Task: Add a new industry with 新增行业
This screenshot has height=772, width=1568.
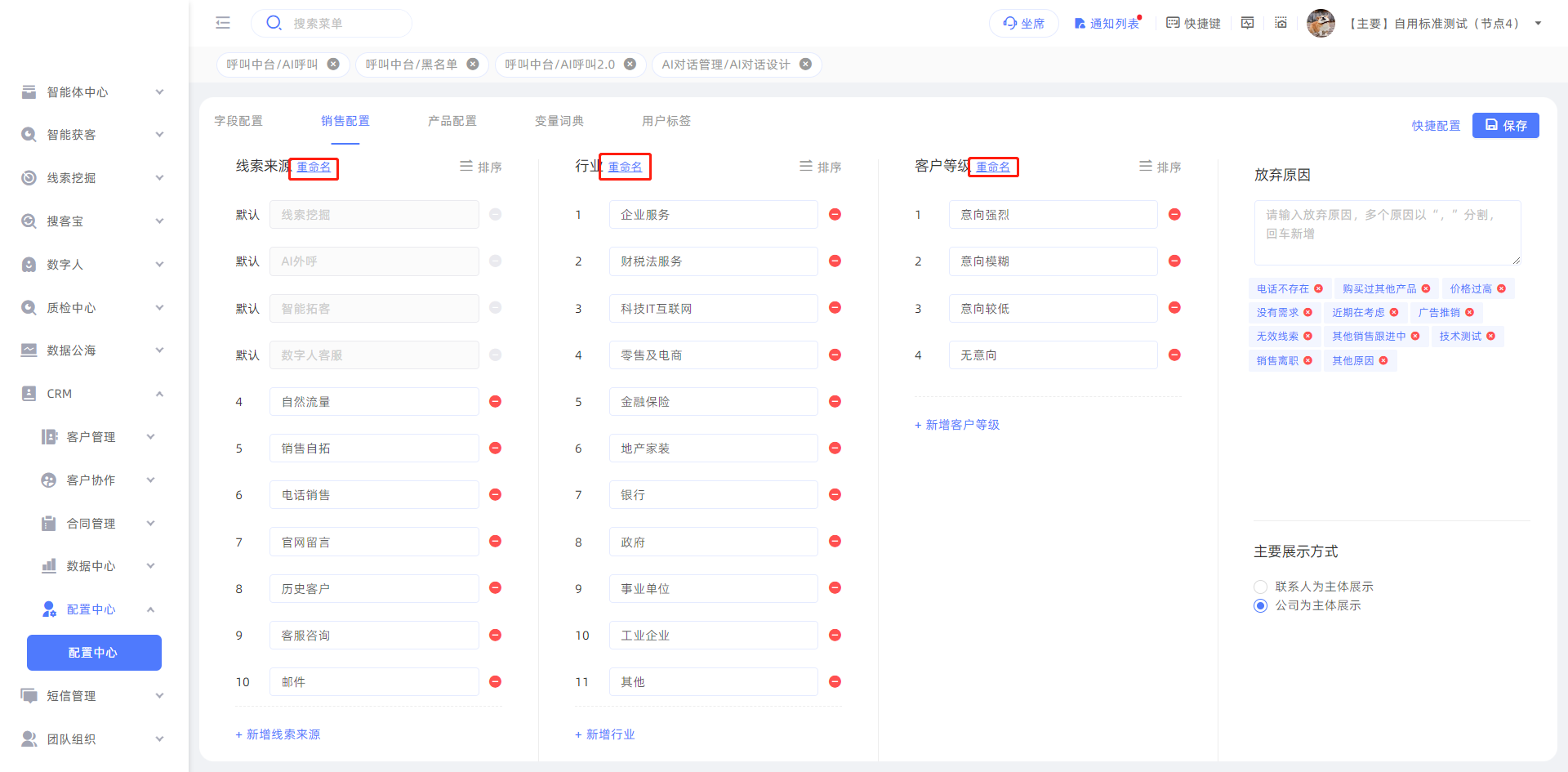Action: tap(605, 734)
